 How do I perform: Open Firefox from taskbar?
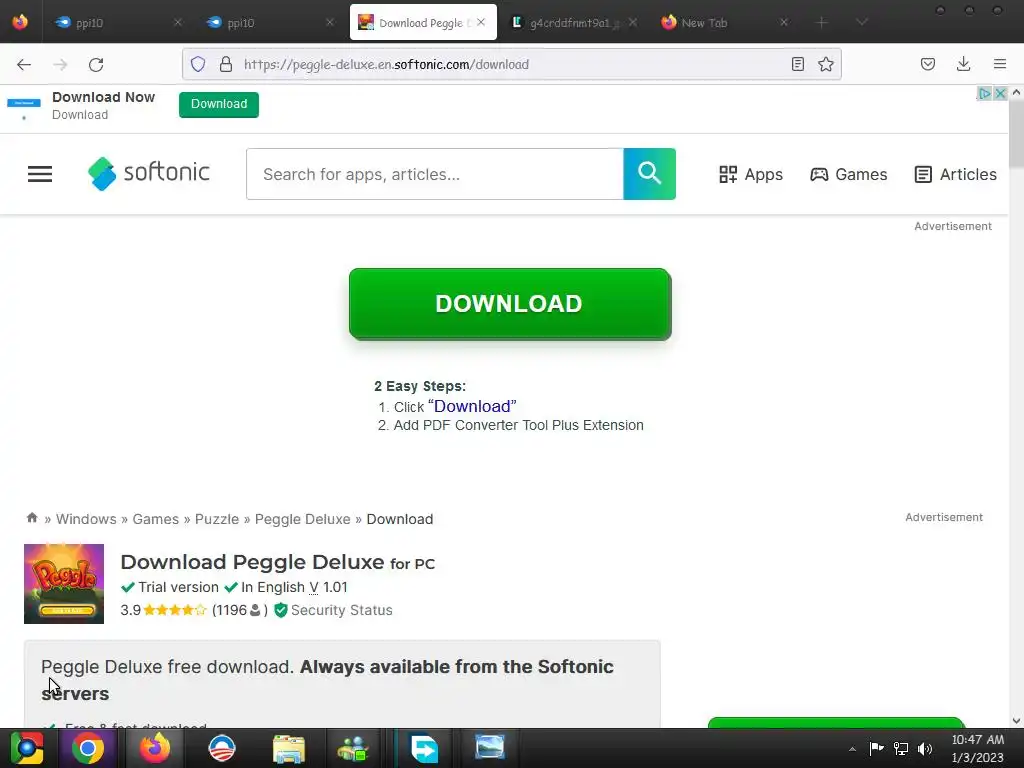pos(155,748)
